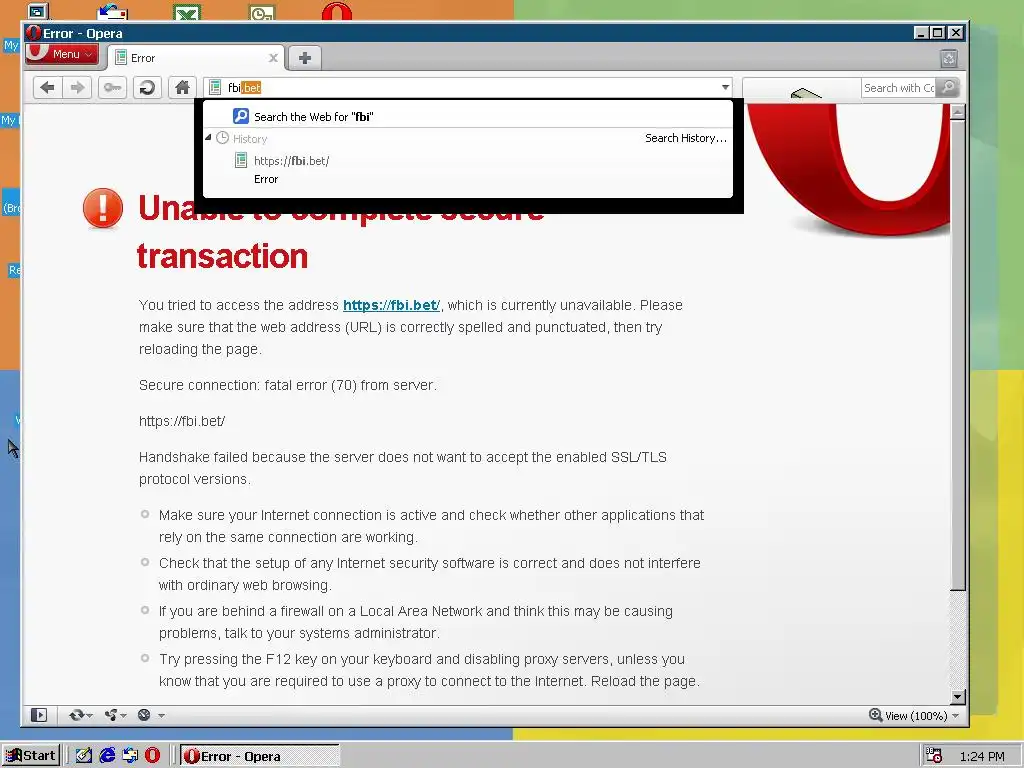This screenshot has width=1024, height=768.
Task: Expand the address bar dropdown arrow
Action: [x=726, y=88]
